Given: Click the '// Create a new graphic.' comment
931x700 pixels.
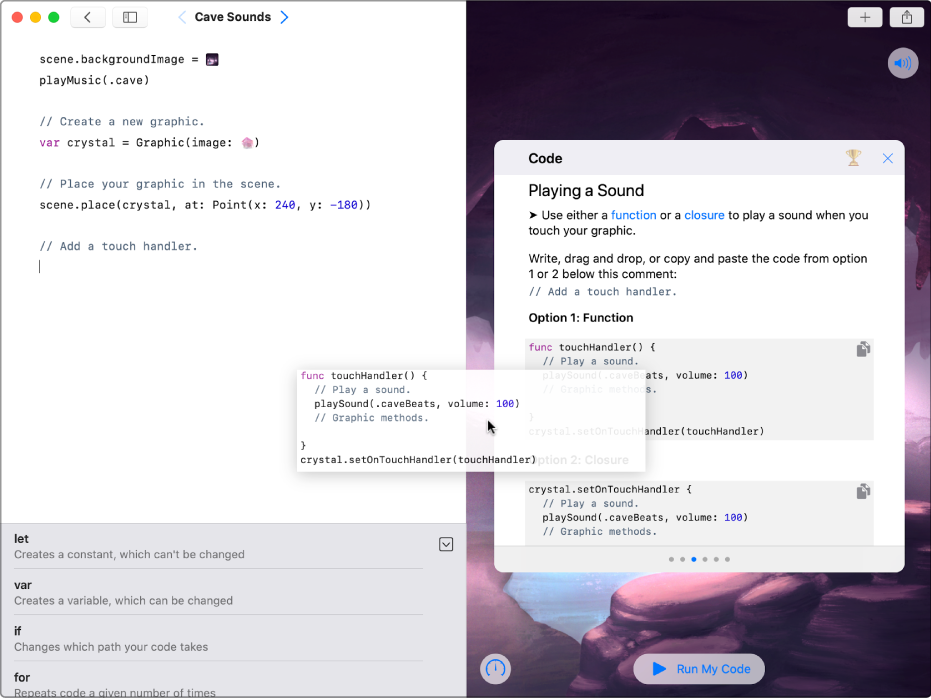Looking at the screenshot, I should click(122, 122).
